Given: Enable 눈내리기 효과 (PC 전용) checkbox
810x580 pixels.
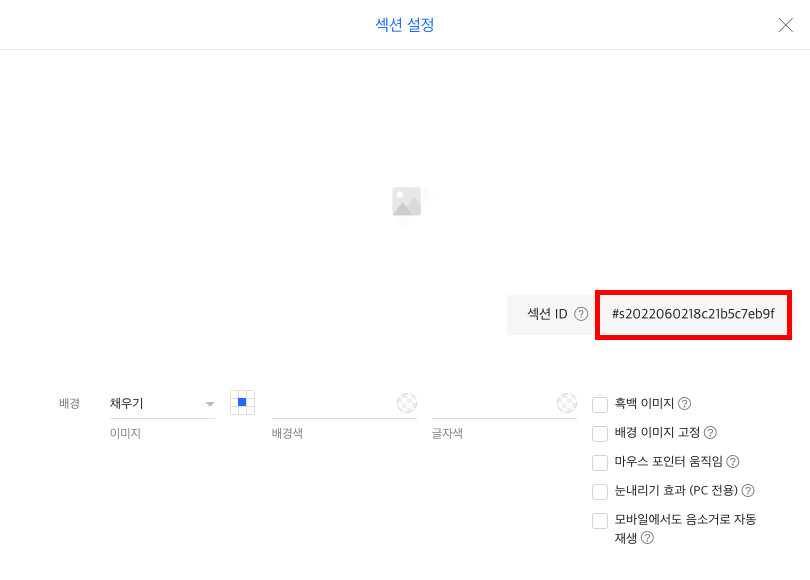Looking at the screenshot, I should (600, 491).
